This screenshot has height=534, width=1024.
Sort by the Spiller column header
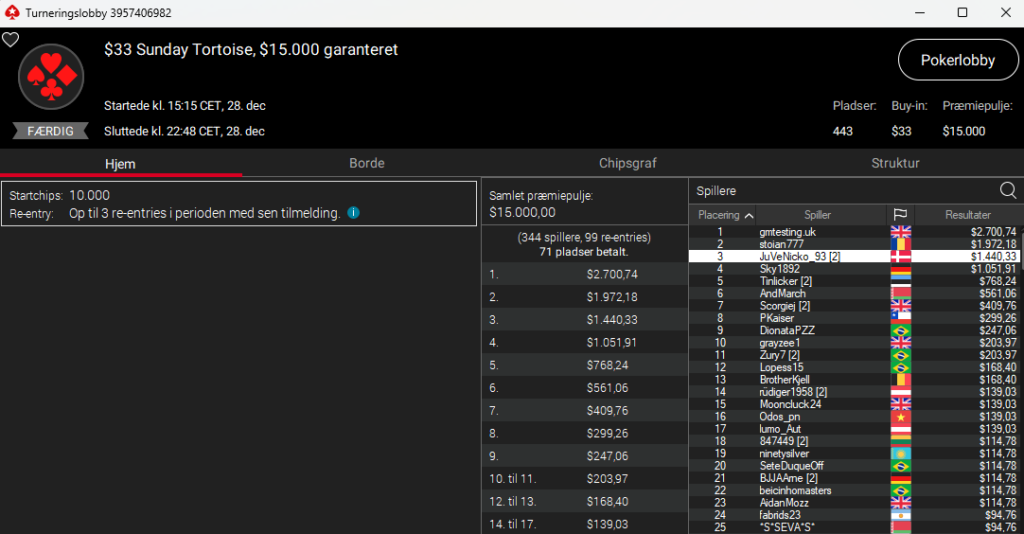point(817,215)
